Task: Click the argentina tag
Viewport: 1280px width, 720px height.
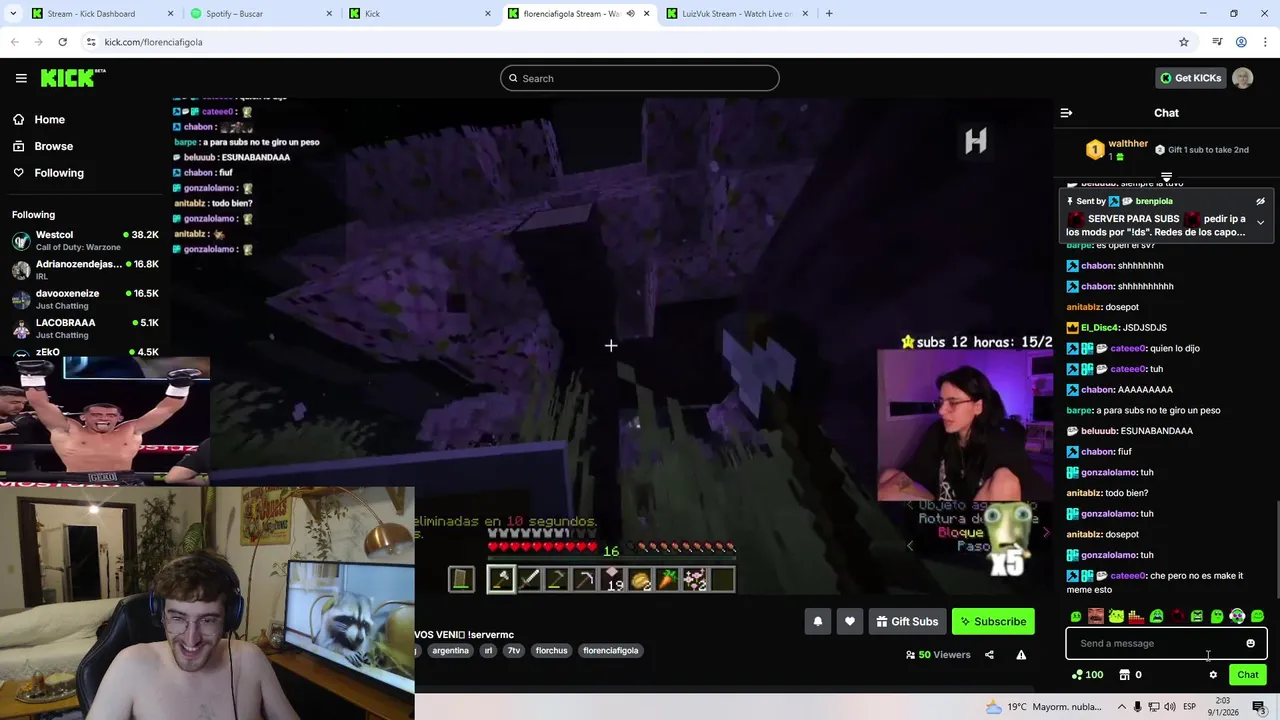Action: pos(450,651)
